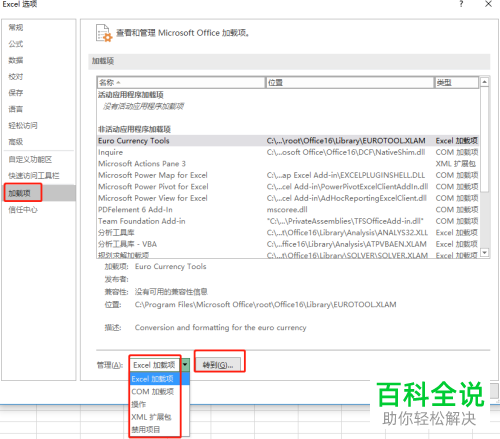
Task: Select Microsoft Actions Pane 3 row
Action: point(288,164)
